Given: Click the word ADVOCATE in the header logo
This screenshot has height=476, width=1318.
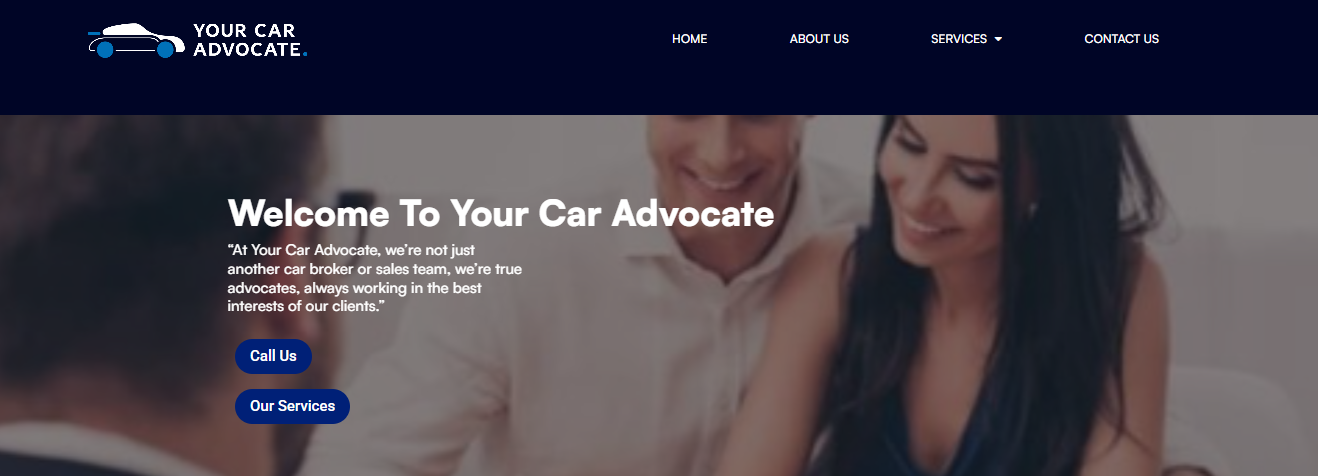Looking at the screenshot, I should pos(247,49).
